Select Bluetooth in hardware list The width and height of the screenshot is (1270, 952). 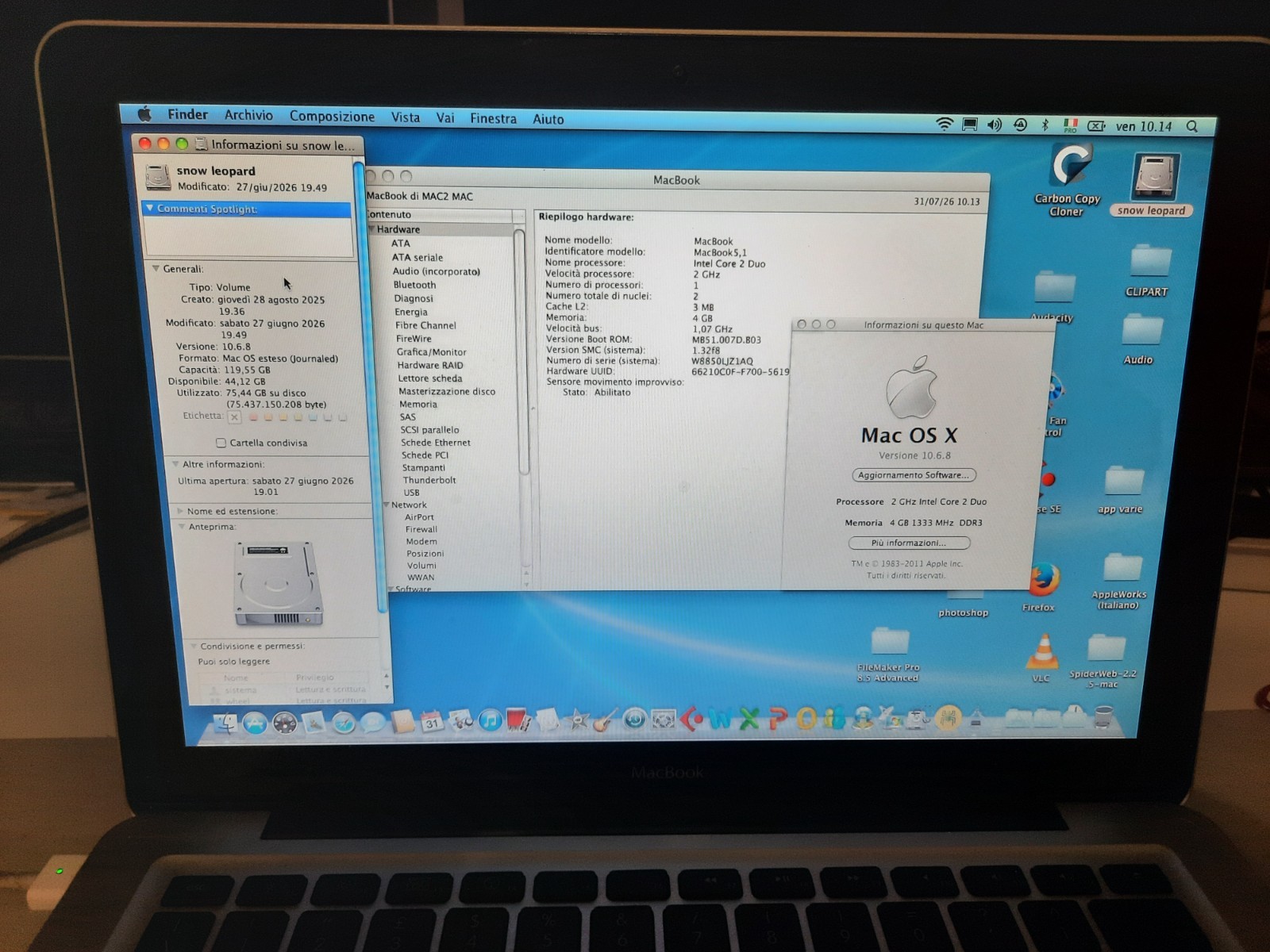click(414, 285)
